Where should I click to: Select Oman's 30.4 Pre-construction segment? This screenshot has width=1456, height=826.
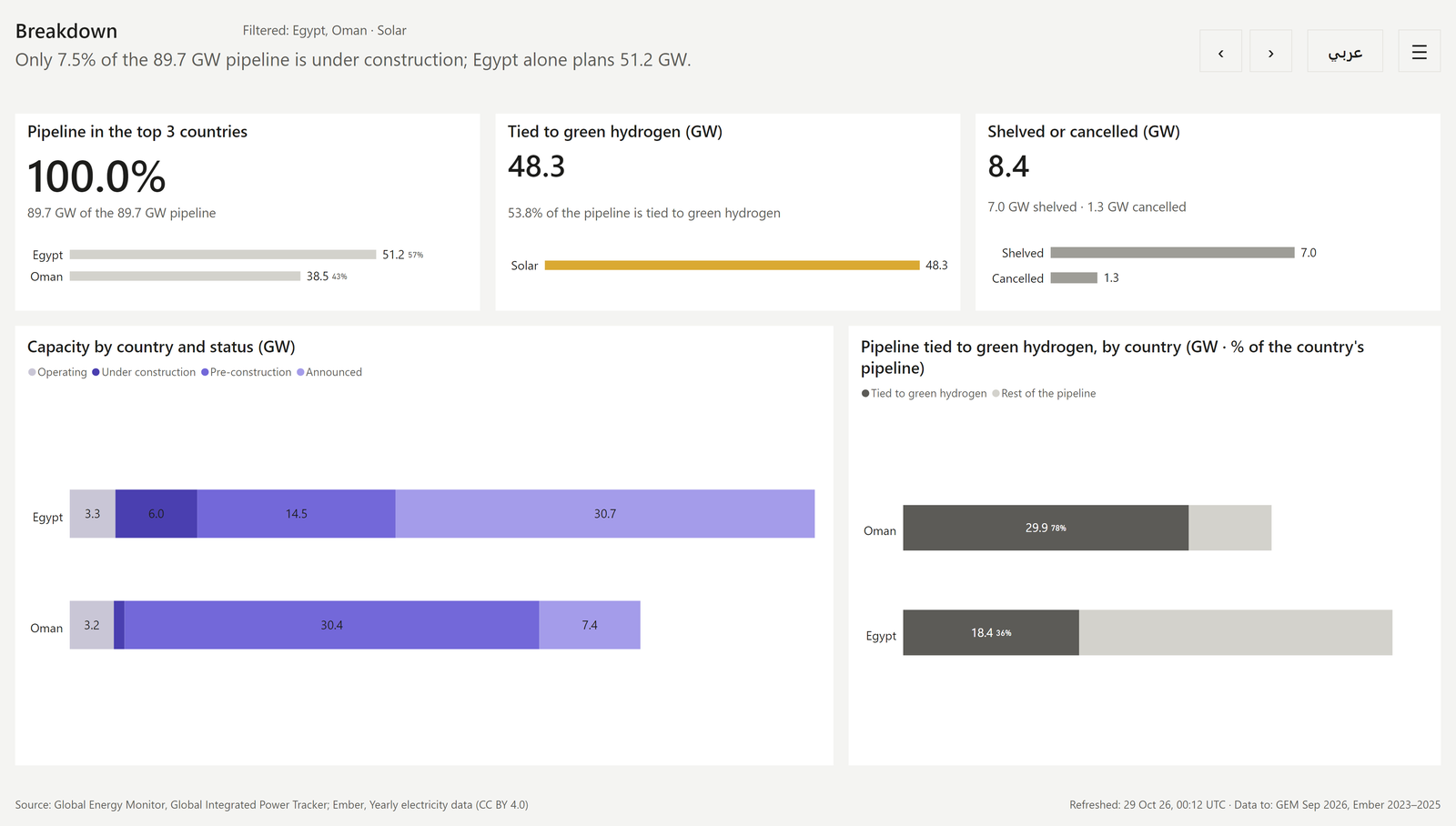[331, 625]
